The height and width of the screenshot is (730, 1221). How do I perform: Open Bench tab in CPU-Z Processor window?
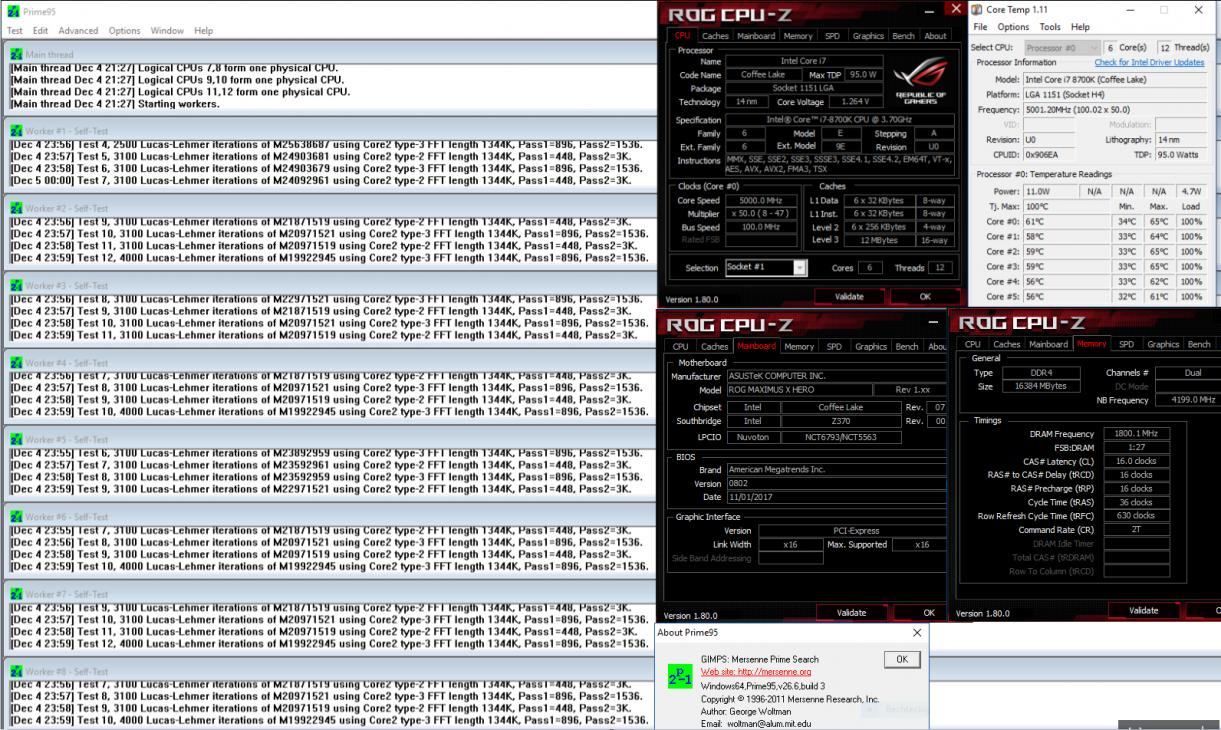905,36
